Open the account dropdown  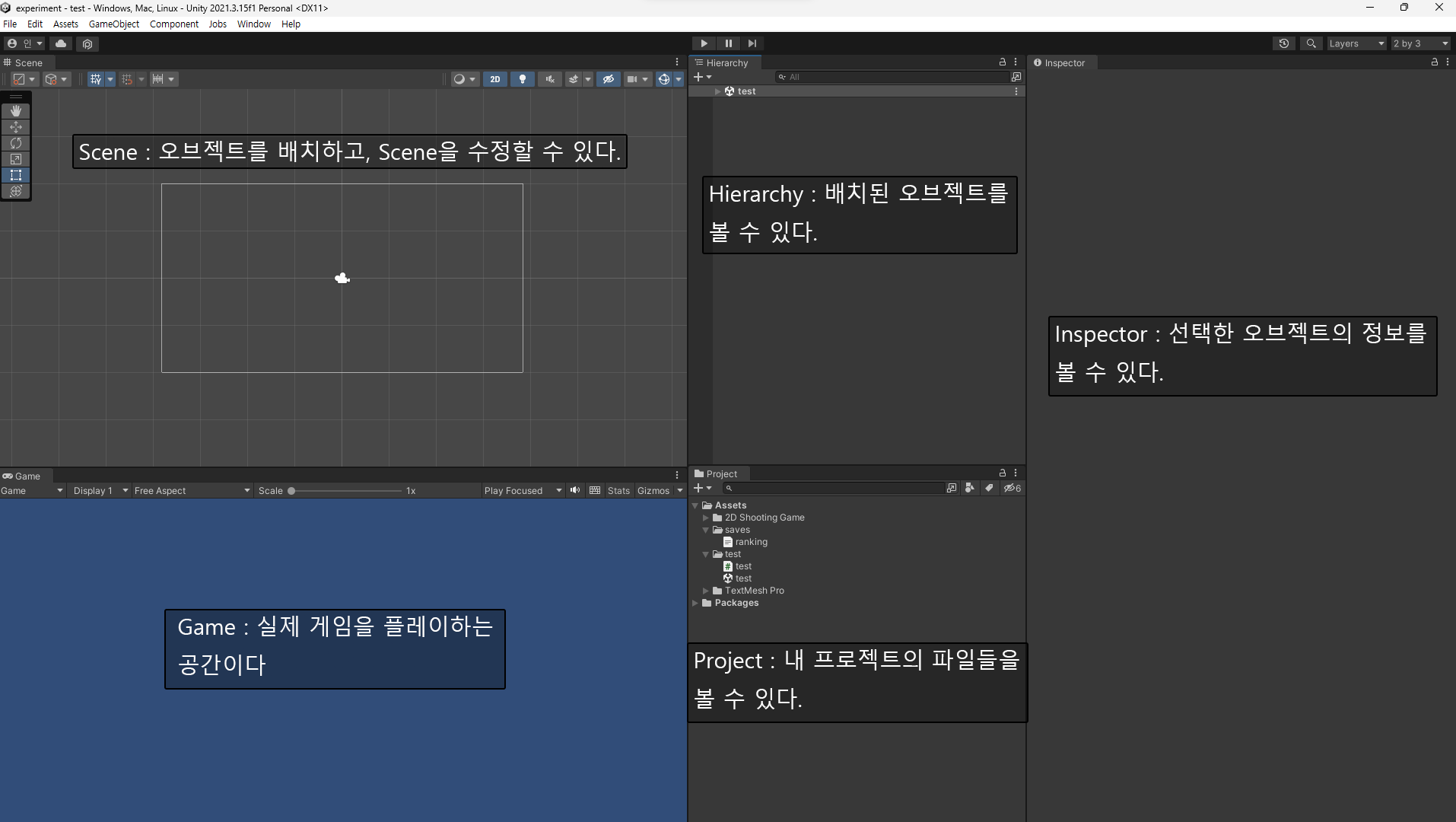[24, 43]
